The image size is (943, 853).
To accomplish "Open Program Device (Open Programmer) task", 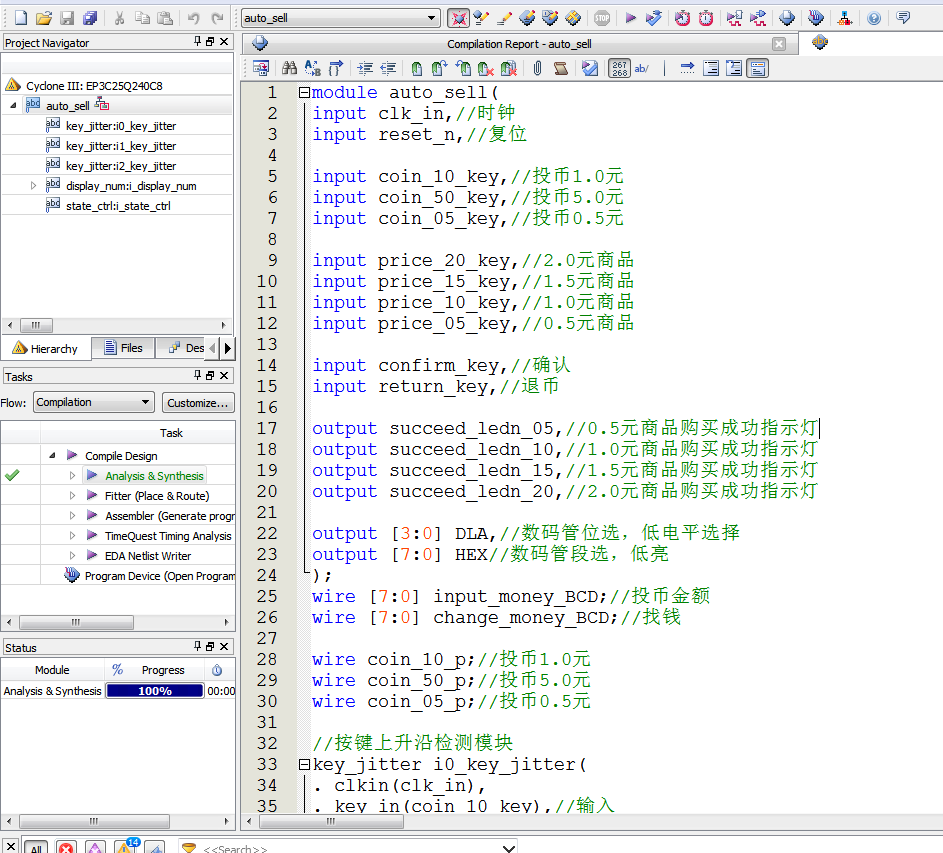I will tap(159, 576).
